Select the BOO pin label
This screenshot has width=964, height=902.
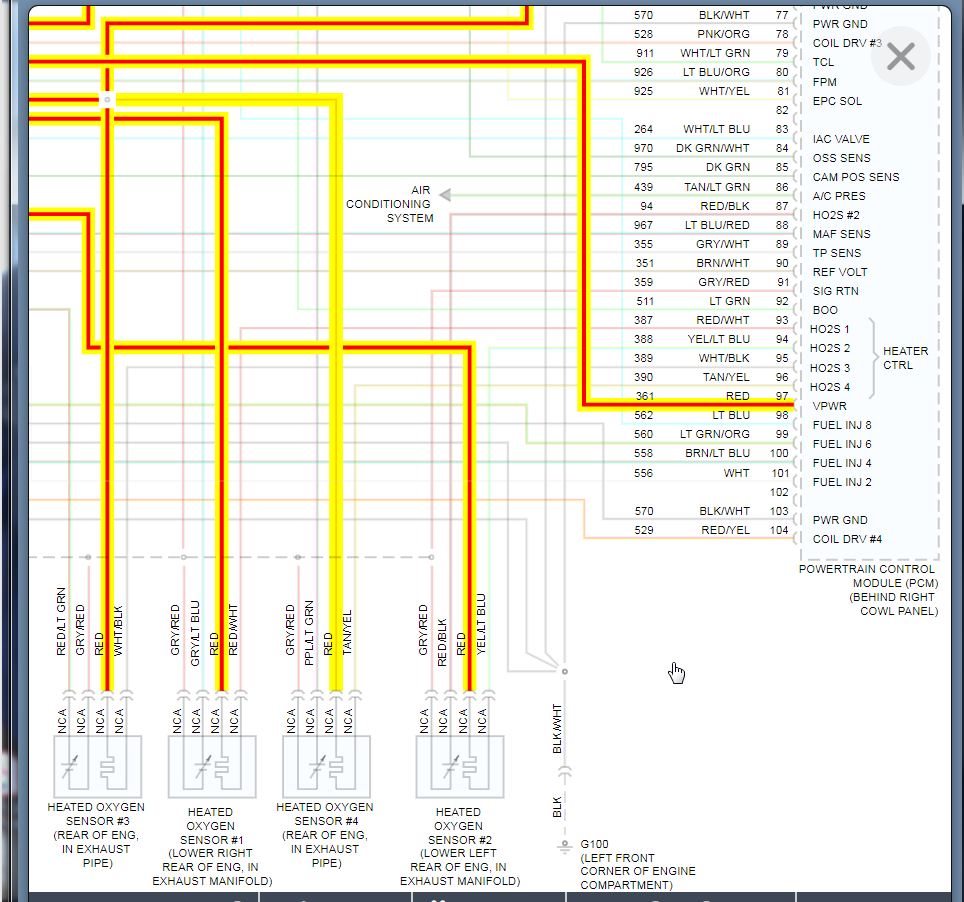click(x=824, y=310)
